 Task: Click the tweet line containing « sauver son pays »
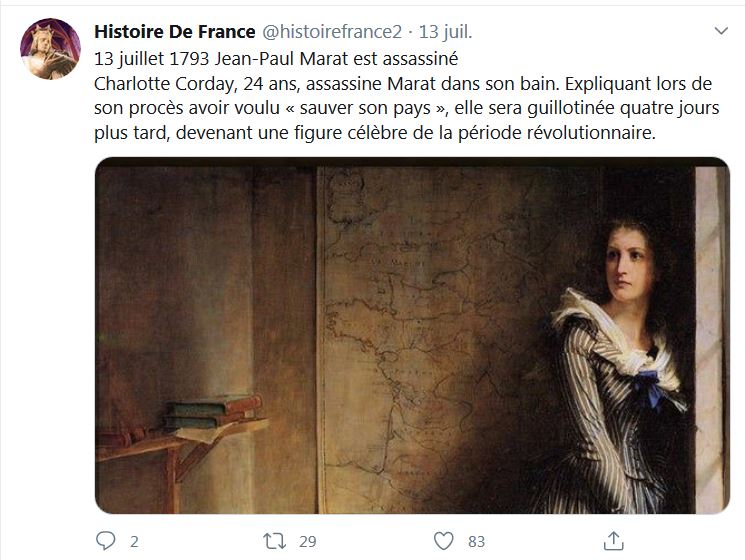(407, 108)
